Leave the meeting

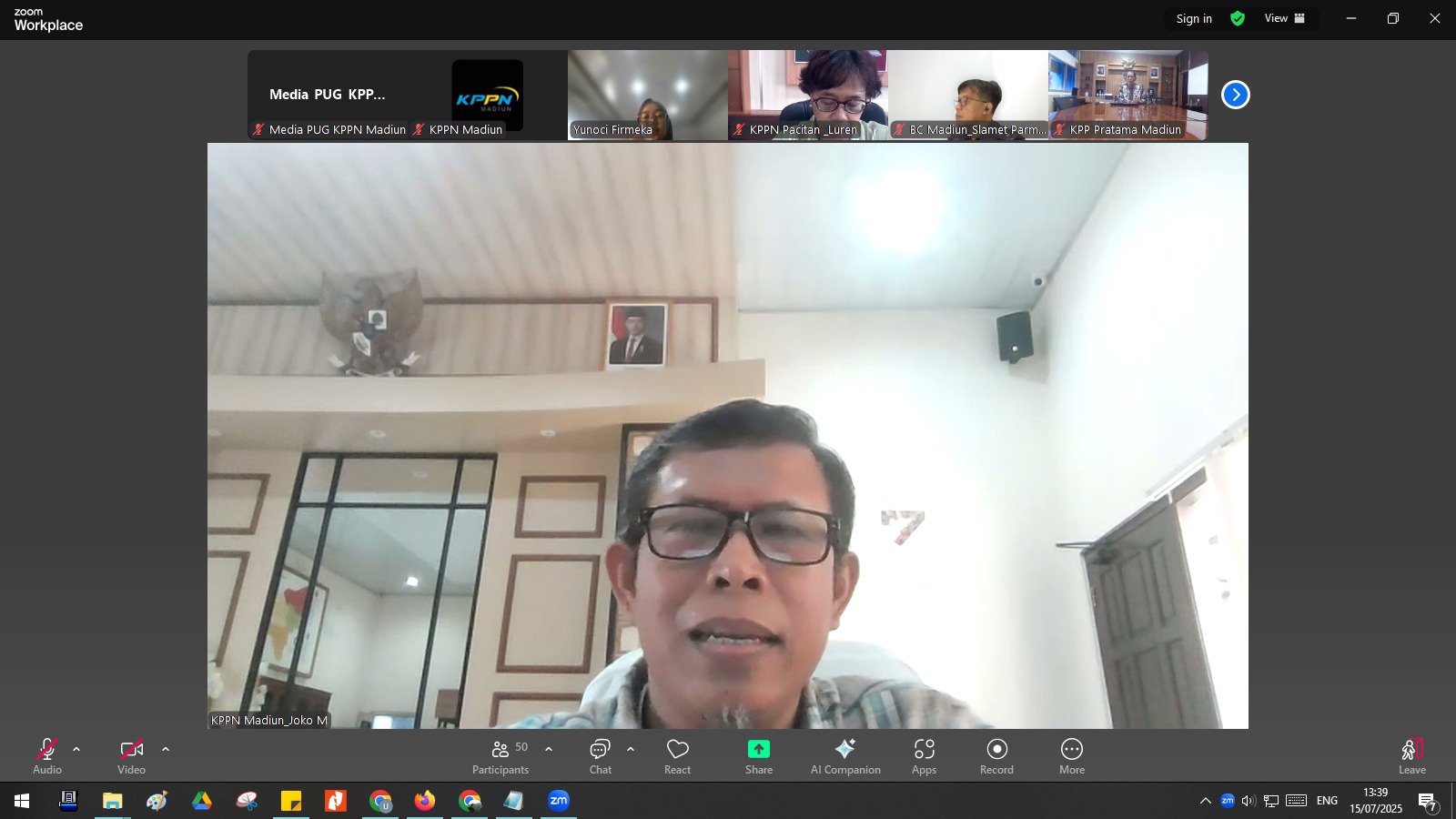(1412, 756)
